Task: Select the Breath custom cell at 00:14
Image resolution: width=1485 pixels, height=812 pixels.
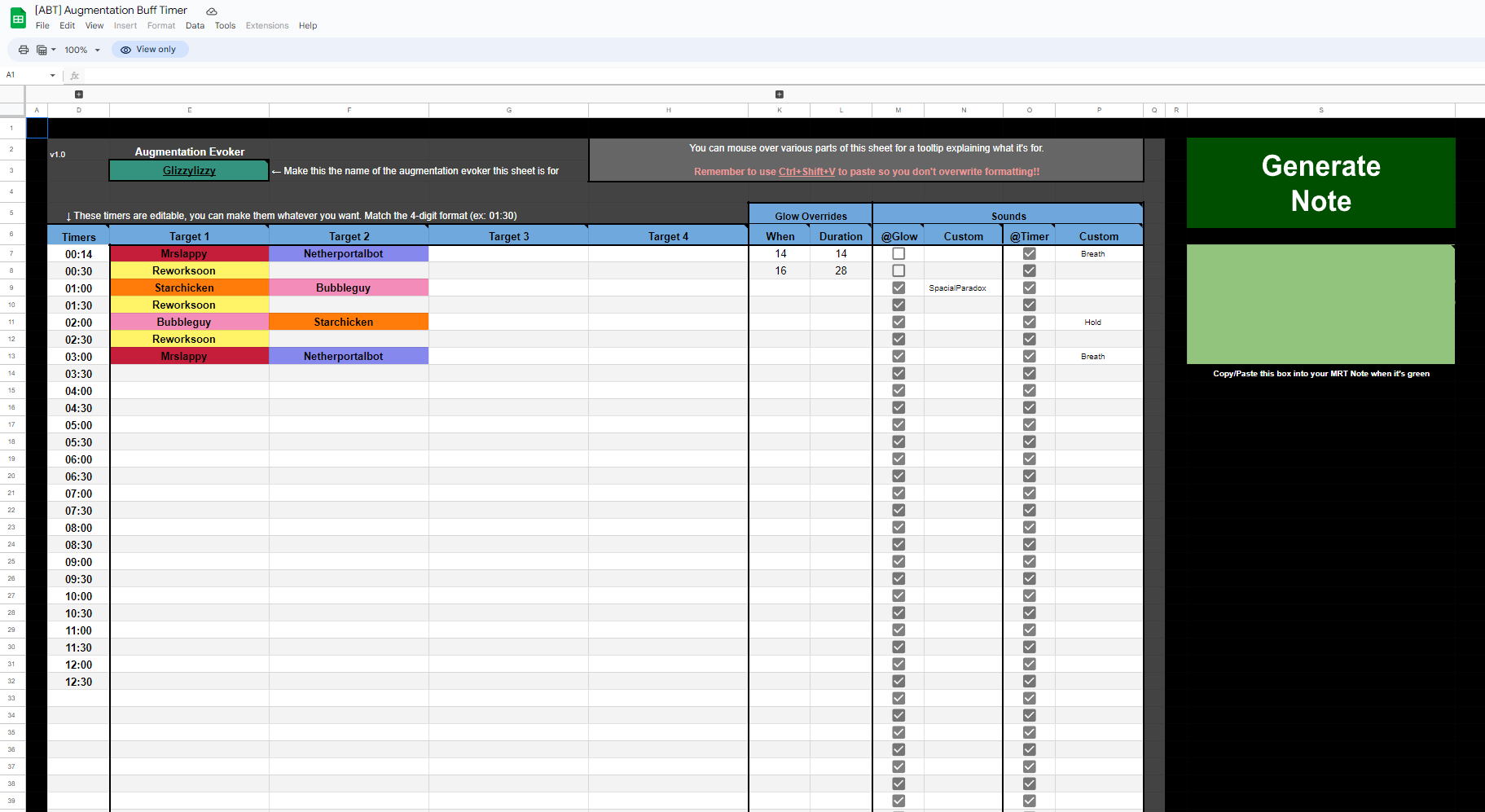Action: pyautogui.click(x=1099, y=253)
